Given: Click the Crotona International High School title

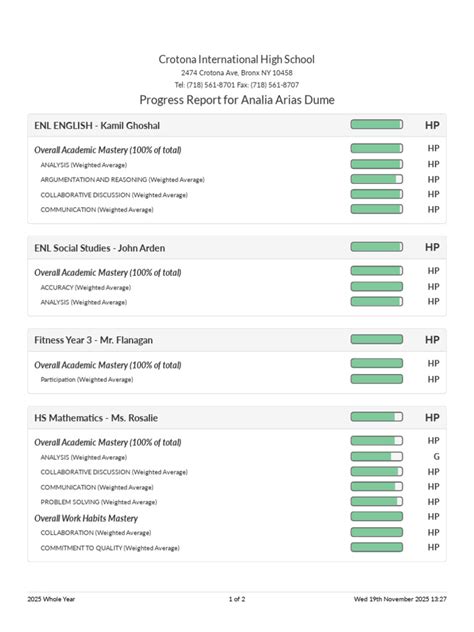Looking at the screenshot, I should click(x=237, y=59).
